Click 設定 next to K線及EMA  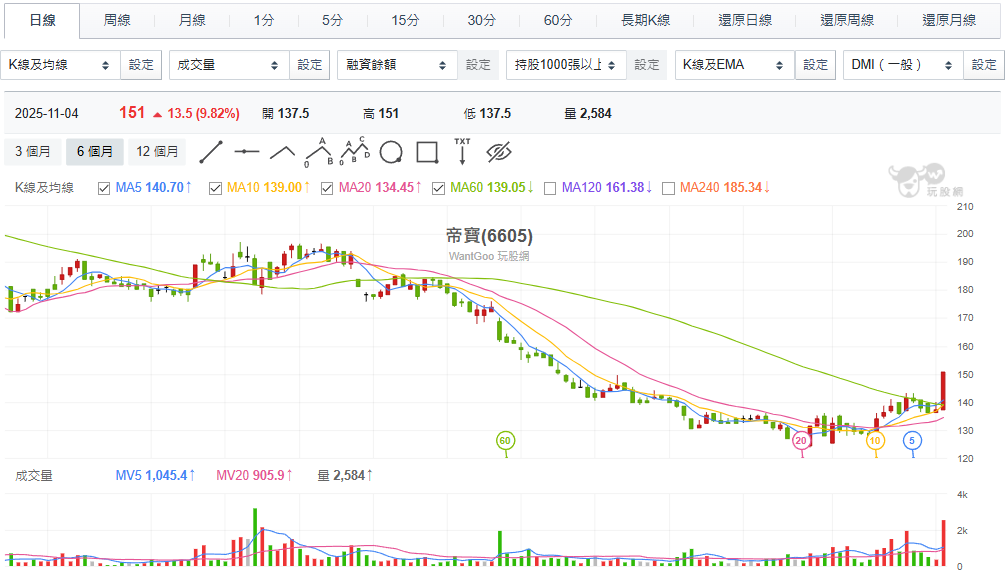pyautogui.click(x=816, y=65)
